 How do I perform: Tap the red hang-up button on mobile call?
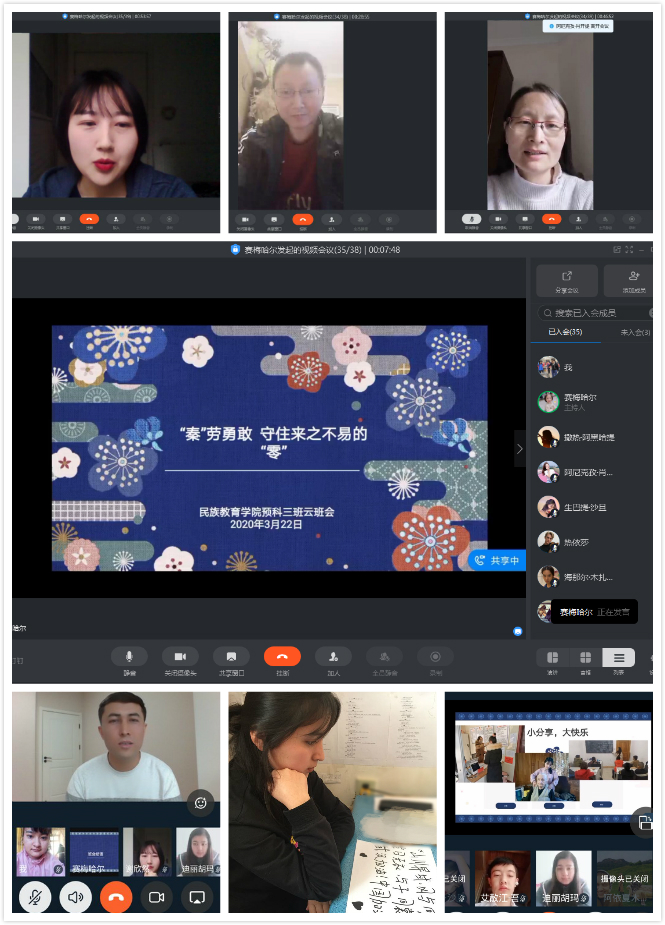click(116, 897)
